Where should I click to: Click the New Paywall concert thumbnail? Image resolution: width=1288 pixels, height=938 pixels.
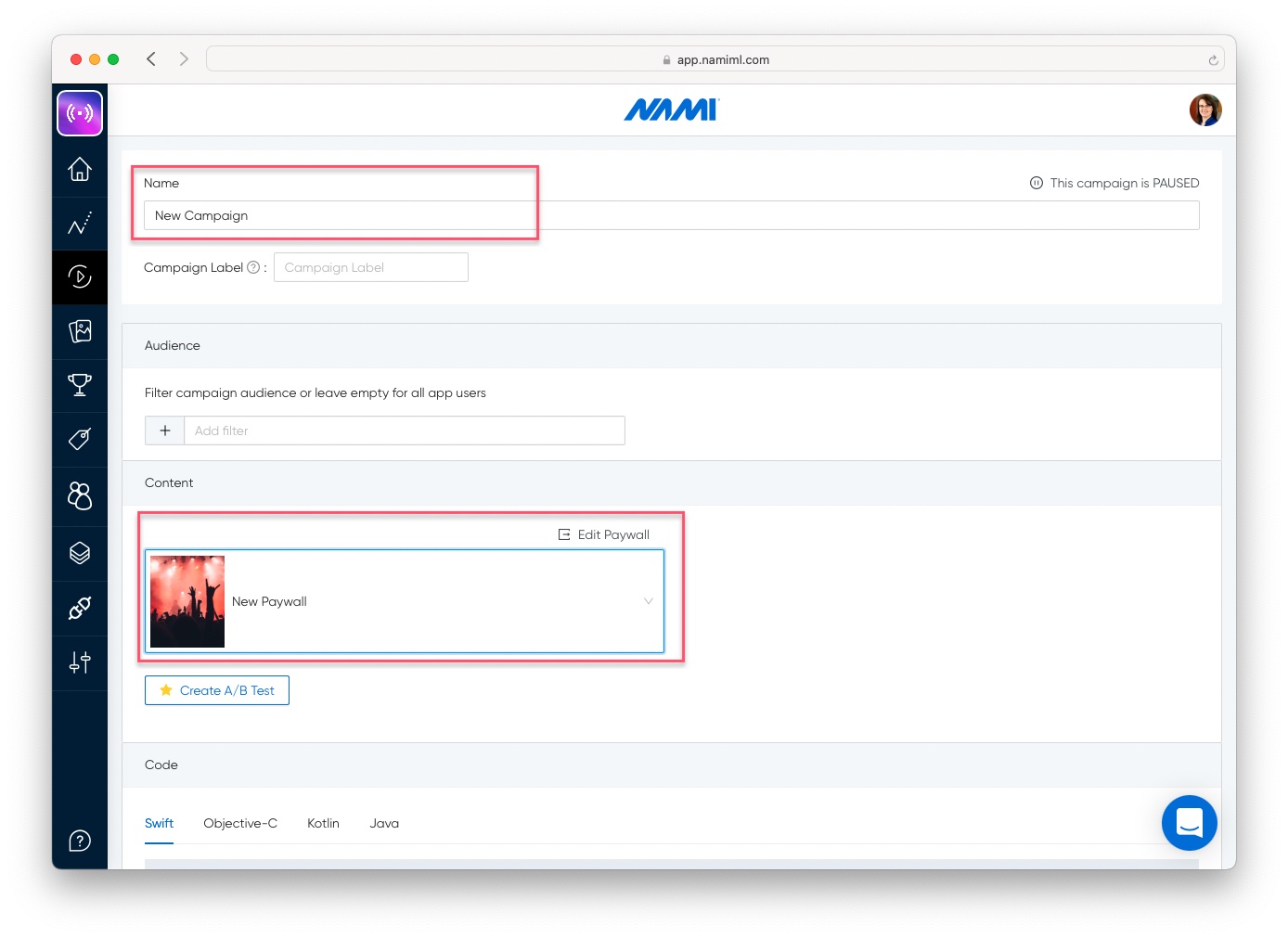click(x=187, y=601)
